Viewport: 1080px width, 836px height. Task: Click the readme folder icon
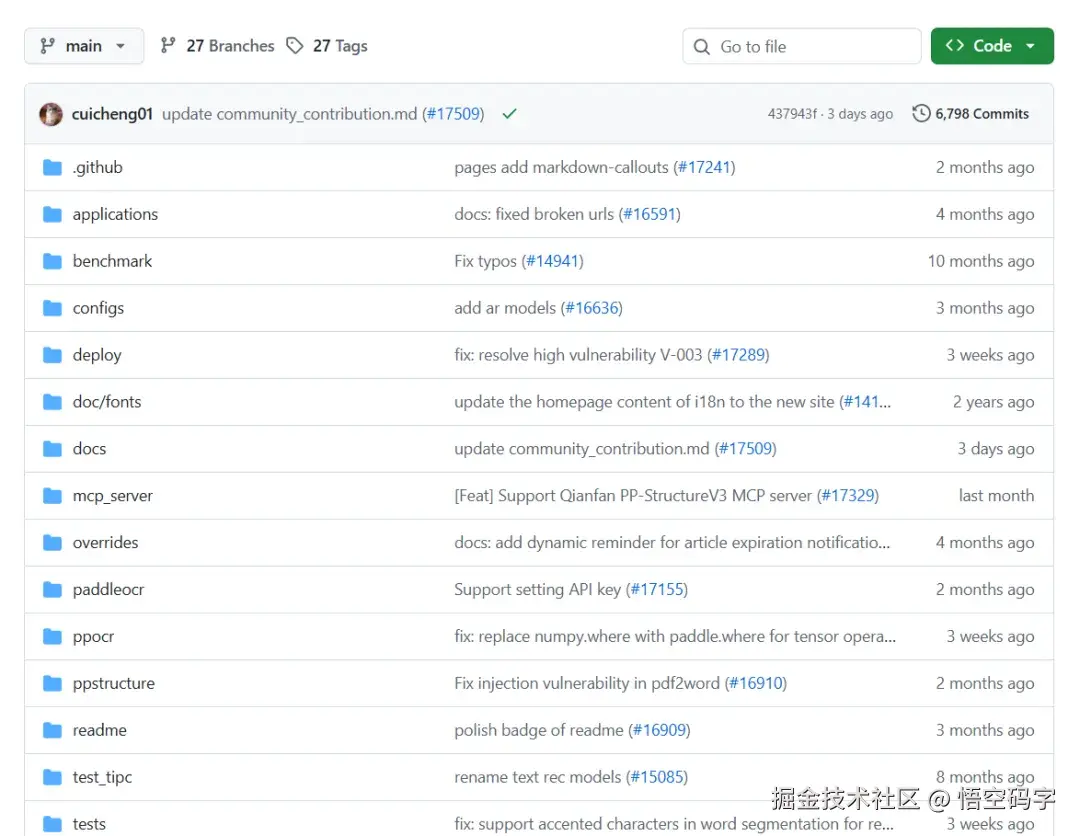[52, 730]
